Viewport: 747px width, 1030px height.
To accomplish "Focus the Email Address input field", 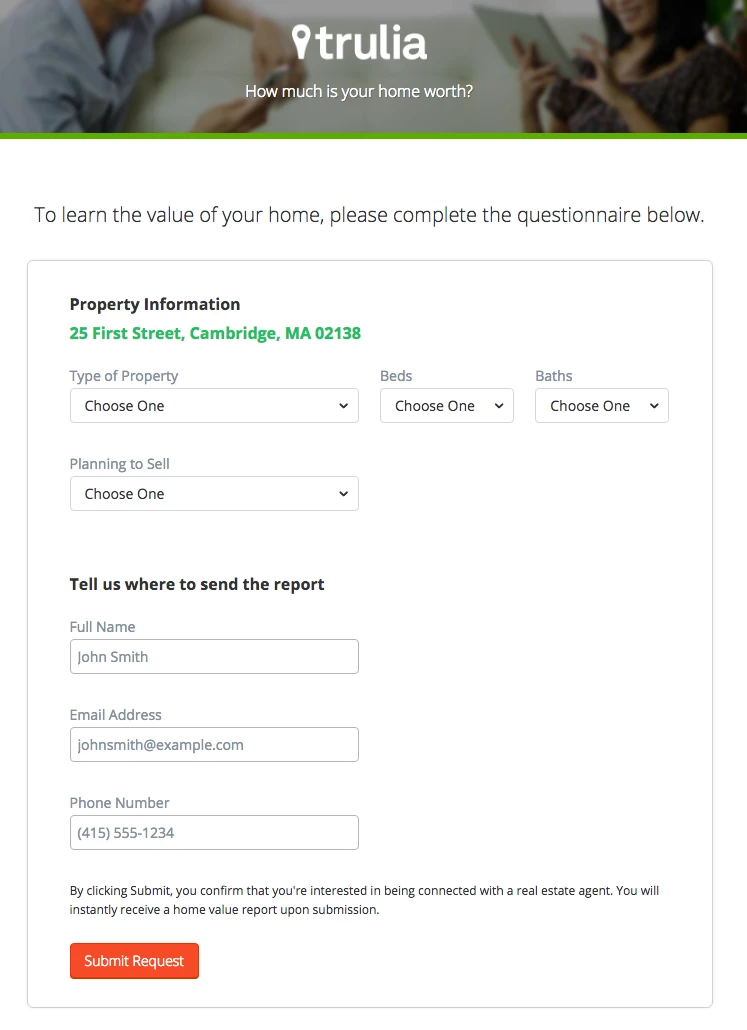I will [x=214, y=744].
